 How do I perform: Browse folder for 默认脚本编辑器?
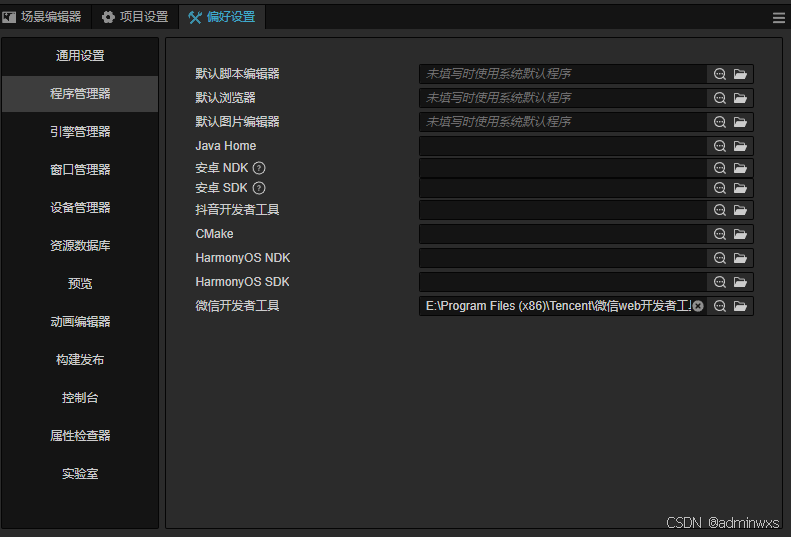pyautogui.click(x=740, y=74)
